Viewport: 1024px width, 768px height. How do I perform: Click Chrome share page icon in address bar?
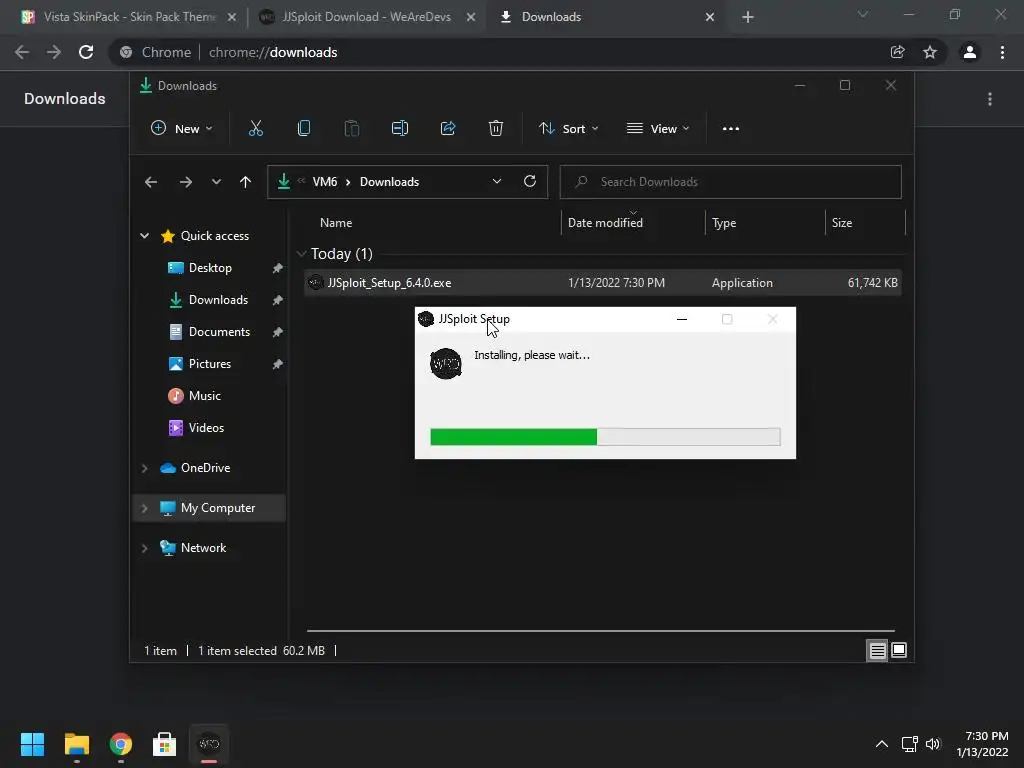[x=897, y=52]
